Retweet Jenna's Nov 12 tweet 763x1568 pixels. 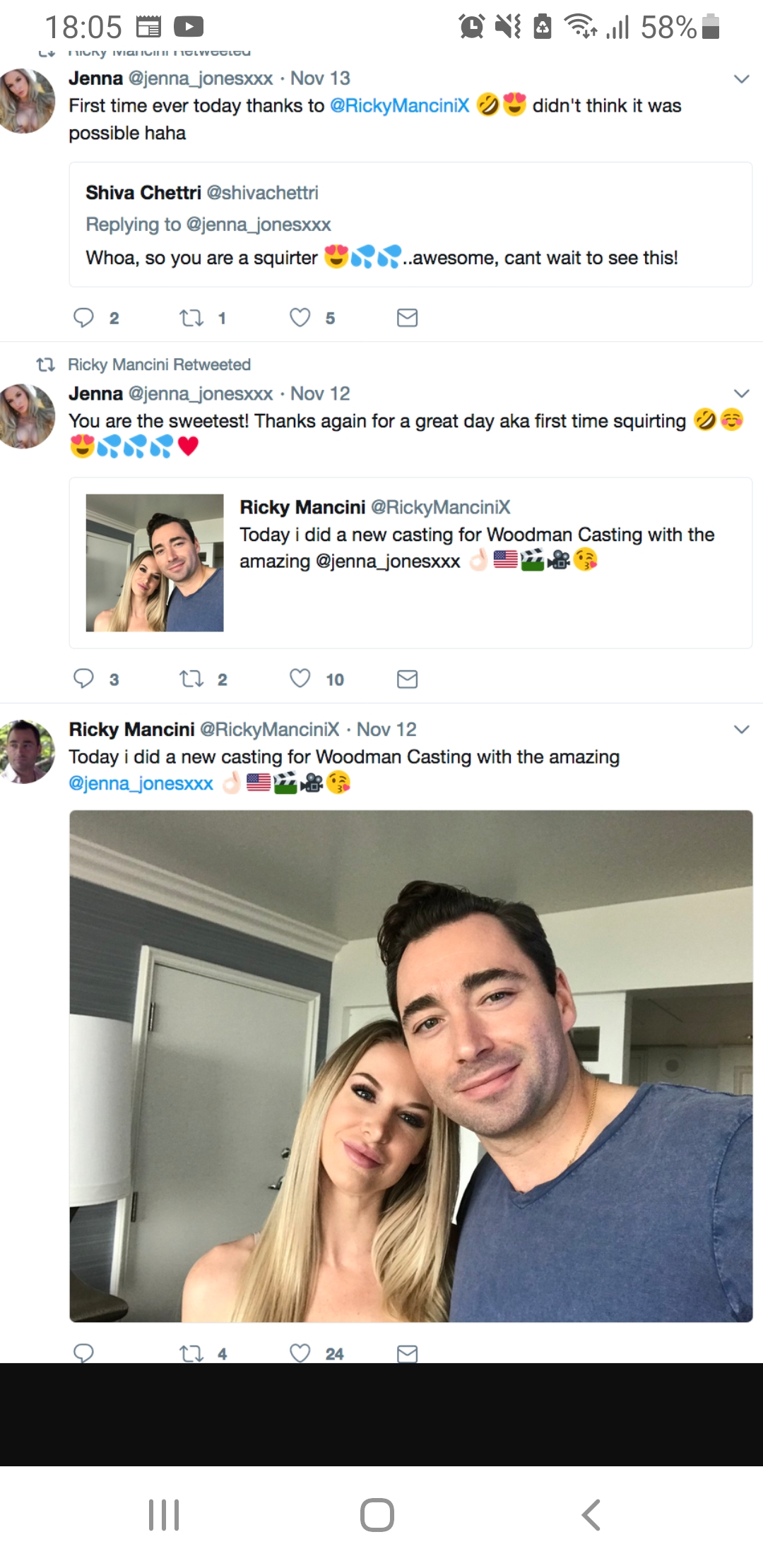pyautogui.click(x=191, y=679)
